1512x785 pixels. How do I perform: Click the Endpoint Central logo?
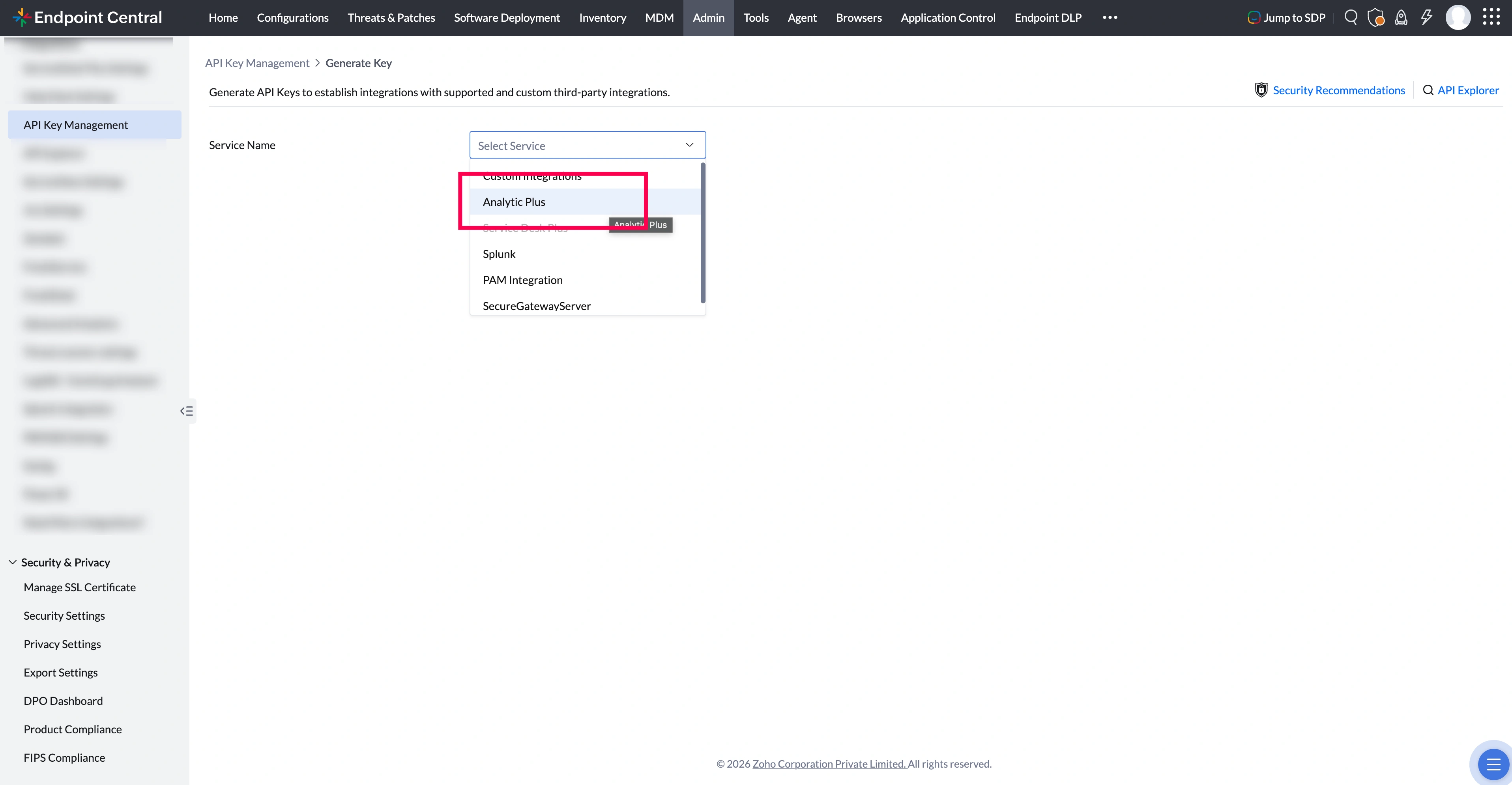pos(87,18)
